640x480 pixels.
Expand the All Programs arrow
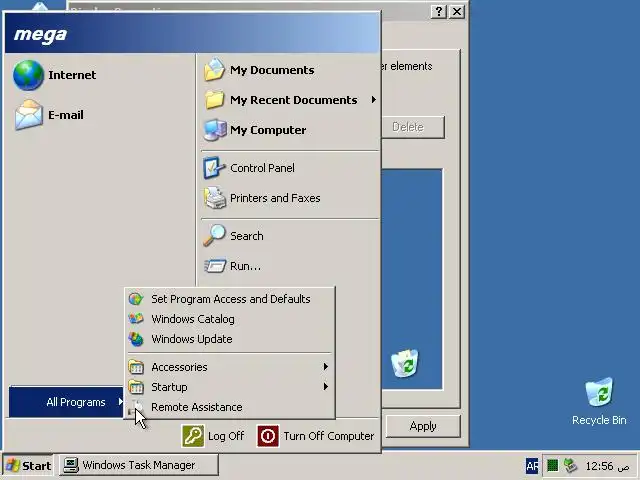pos(120,402)
